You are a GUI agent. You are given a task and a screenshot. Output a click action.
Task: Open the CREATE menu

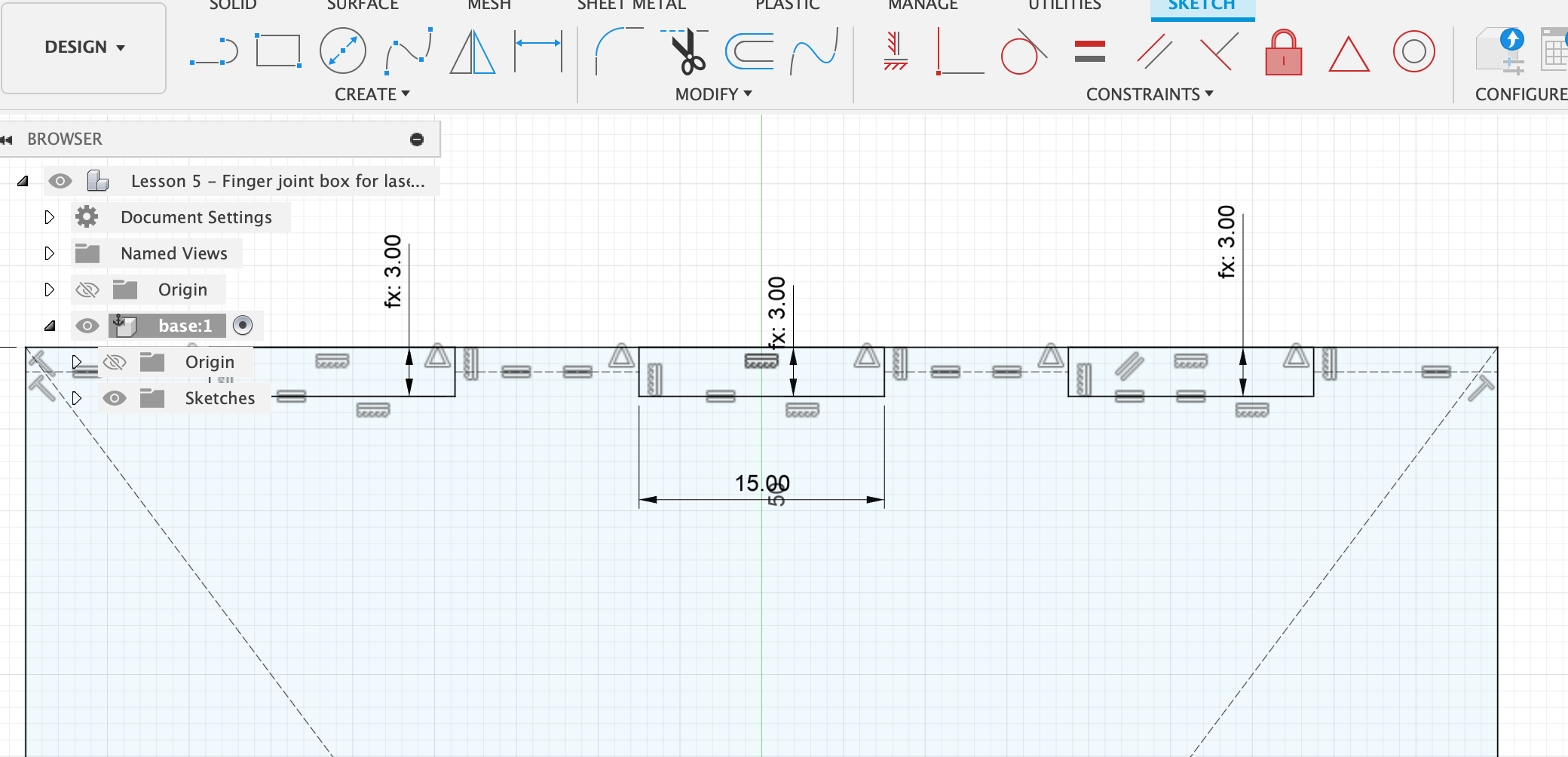tap(372, 94)
